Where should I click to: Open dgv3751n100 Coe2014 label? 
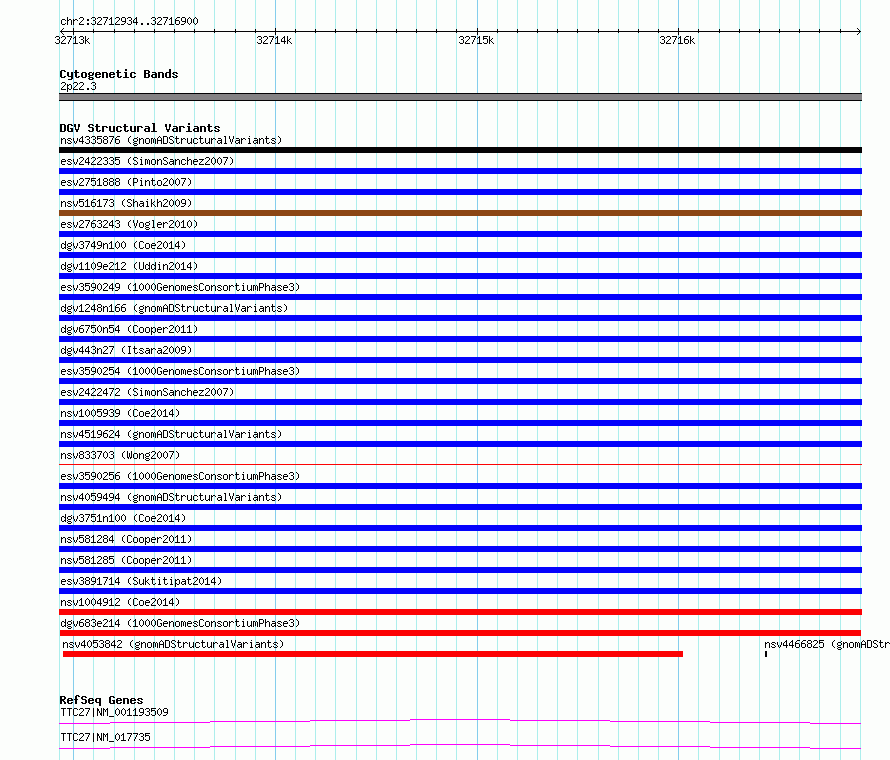point(123,518)
